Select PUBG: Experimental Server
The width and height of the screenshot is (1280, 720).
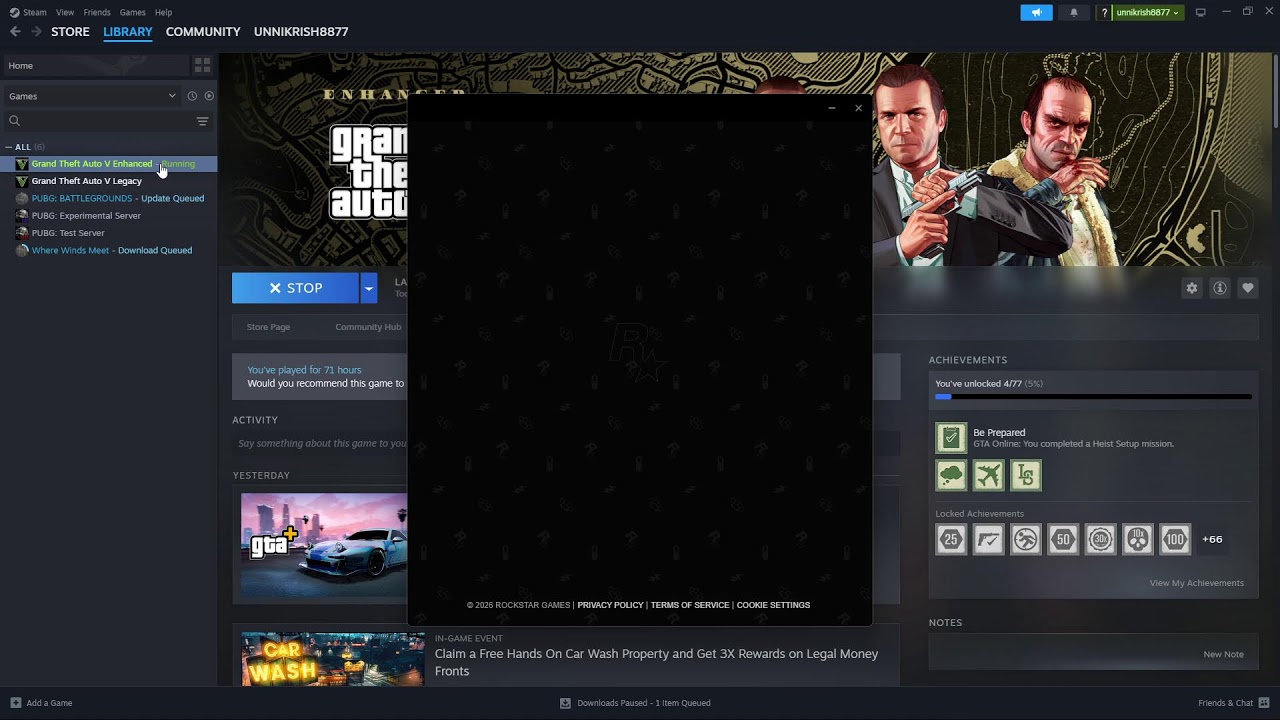(109, 216)
